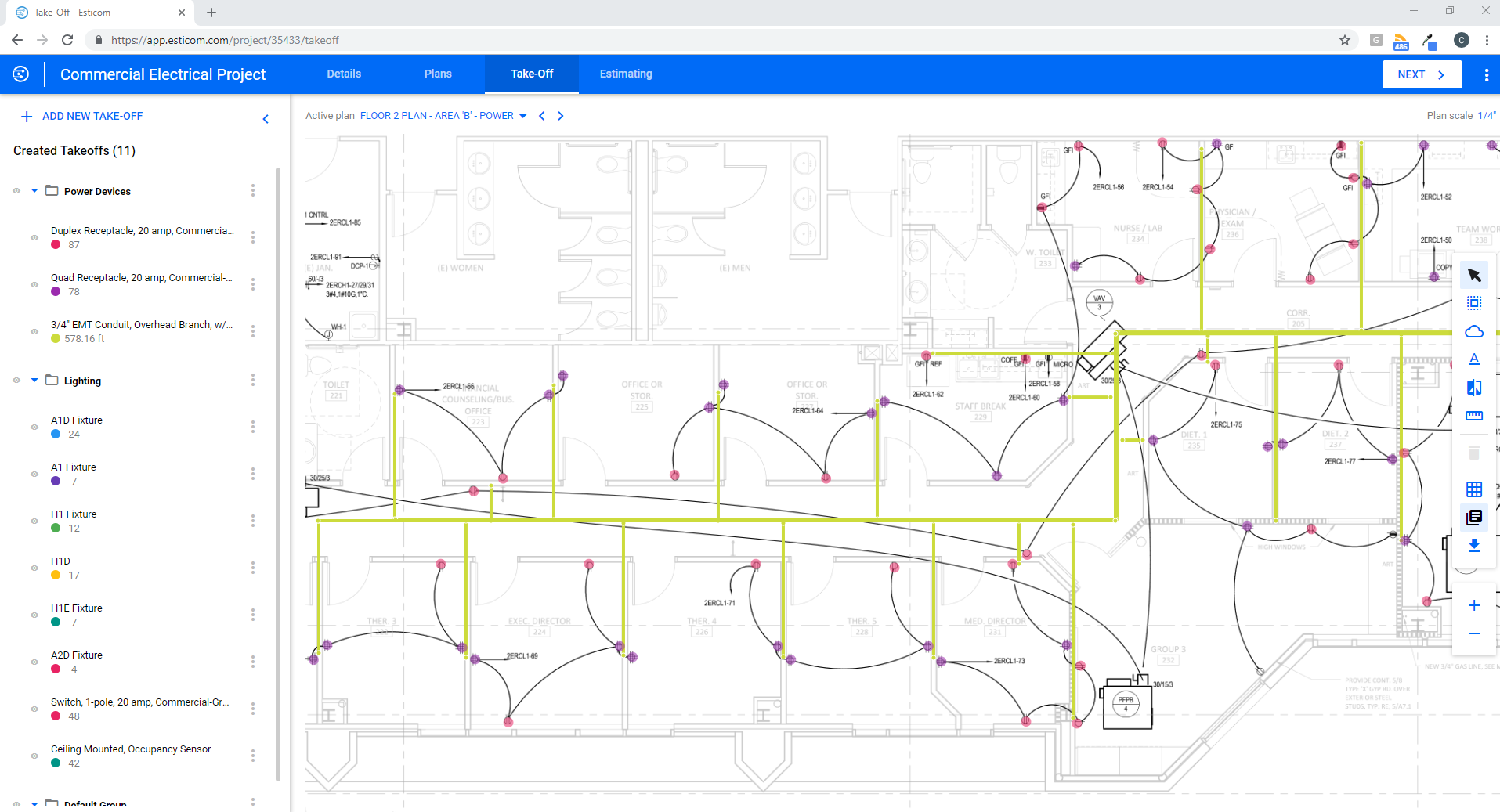Viewport: 1500px width, 812px height.
Task: Go back in browser history
Action: [x=17, y=40]
